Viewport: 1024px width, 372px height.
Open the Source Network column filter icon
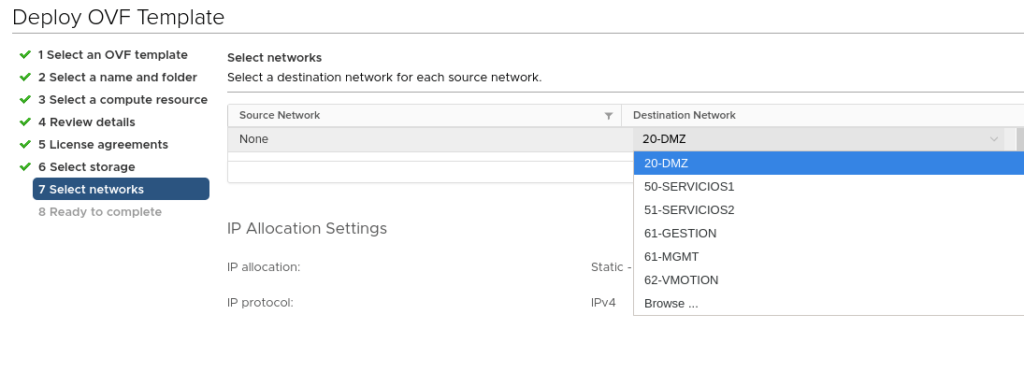[609, 116]
